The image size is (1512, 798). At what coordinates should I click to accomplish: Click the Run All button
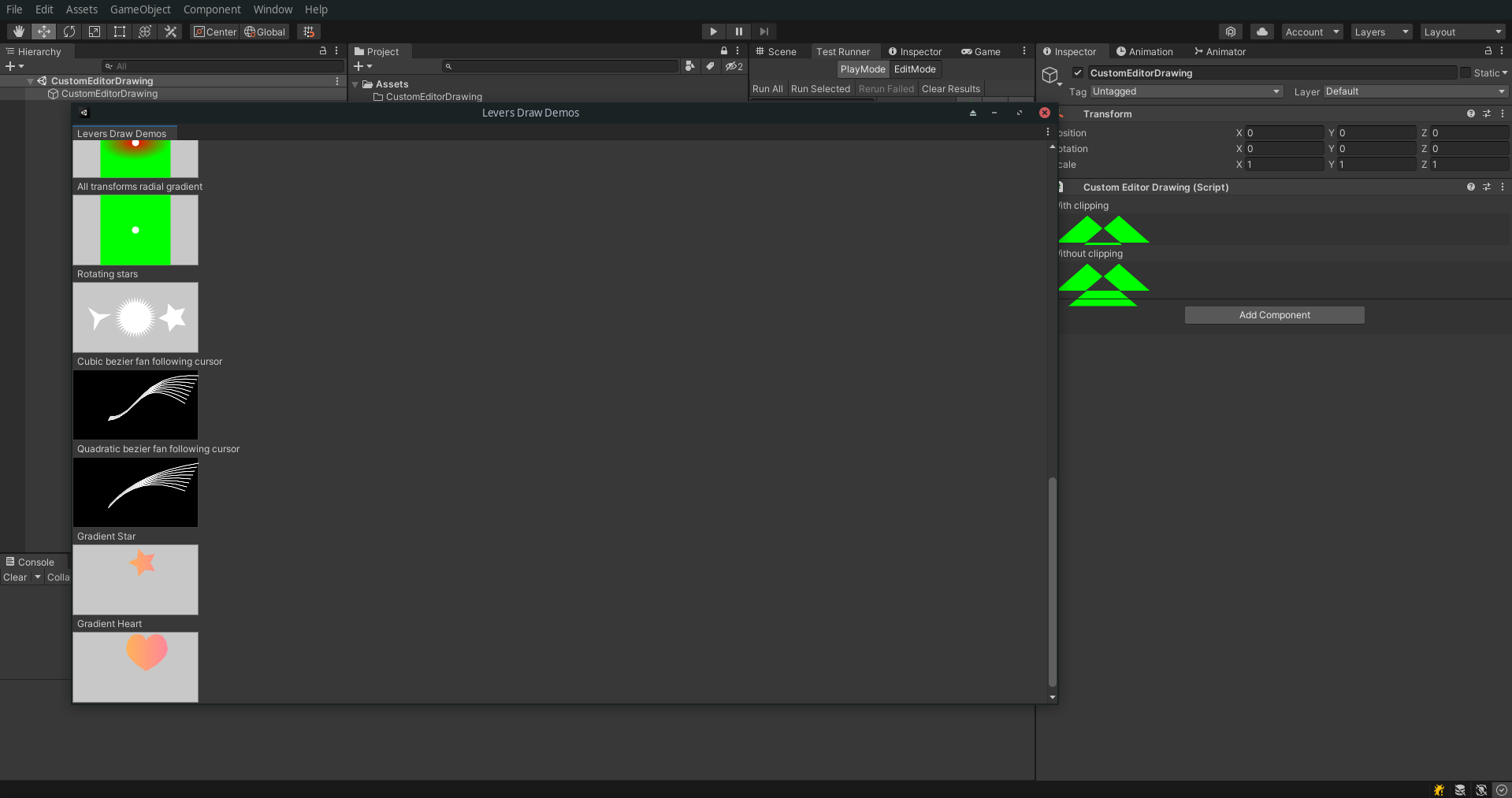tap(767, 88)
